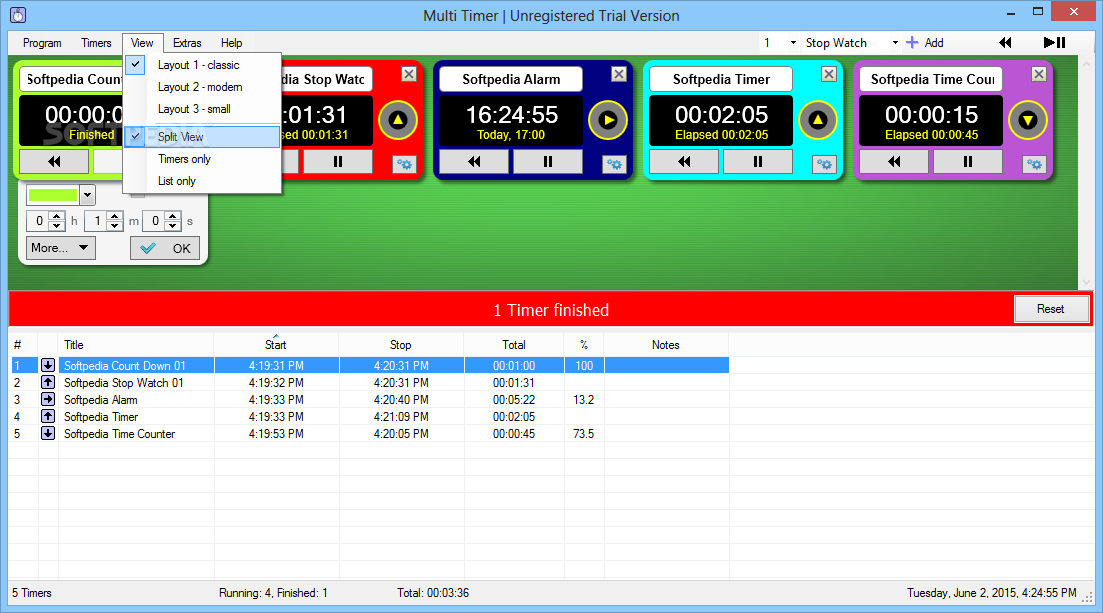The image size is (1103, 613).
Task: Open the Help menu
Action: coord(231,43)
